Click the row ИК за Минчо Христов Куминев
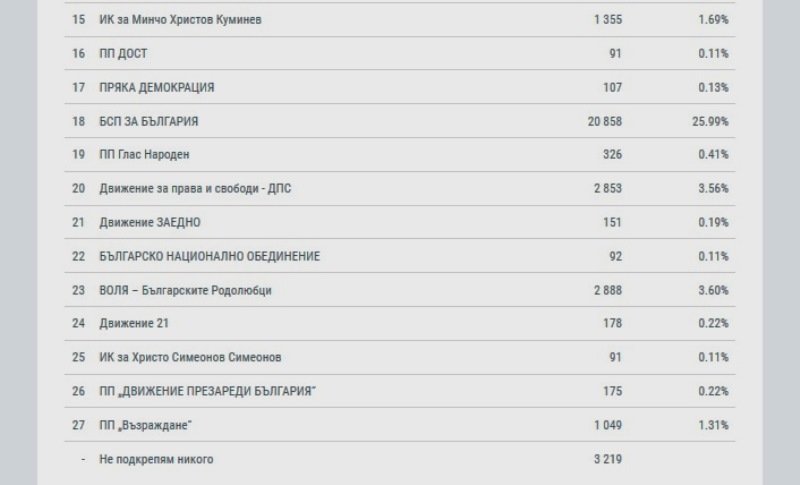800x485 pixels. (x=399, y=20)
